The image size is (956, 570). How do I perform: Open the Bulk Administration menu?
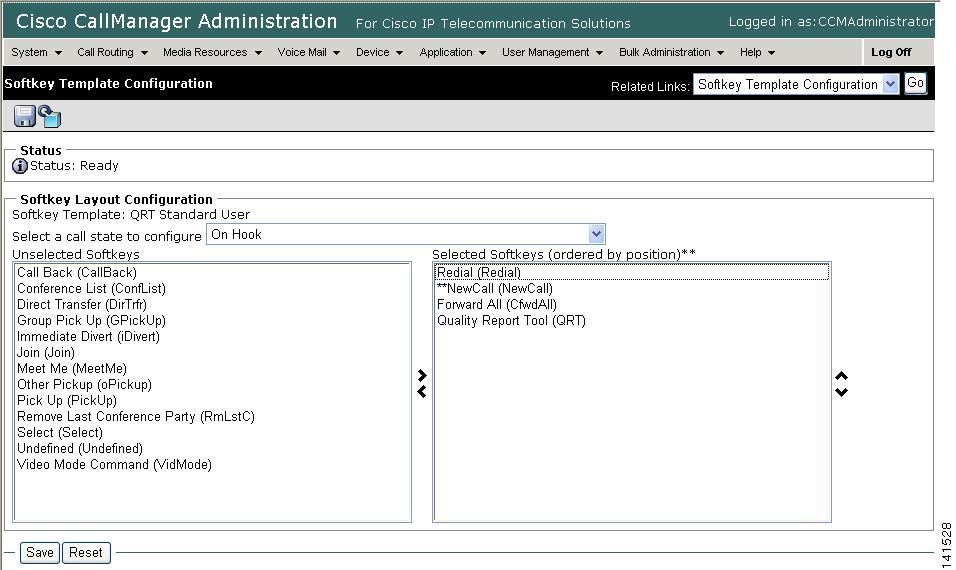tap(671, 52)
